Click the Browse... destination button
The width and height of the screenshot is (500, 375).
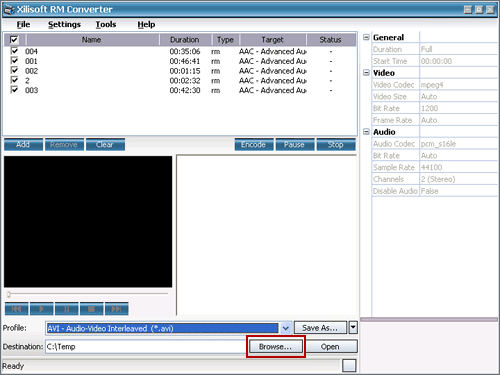275,347
